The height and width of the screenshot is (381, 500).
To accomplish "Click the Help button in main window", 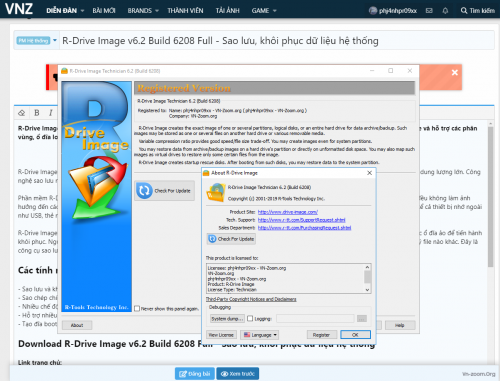I will tap(400, 325).
